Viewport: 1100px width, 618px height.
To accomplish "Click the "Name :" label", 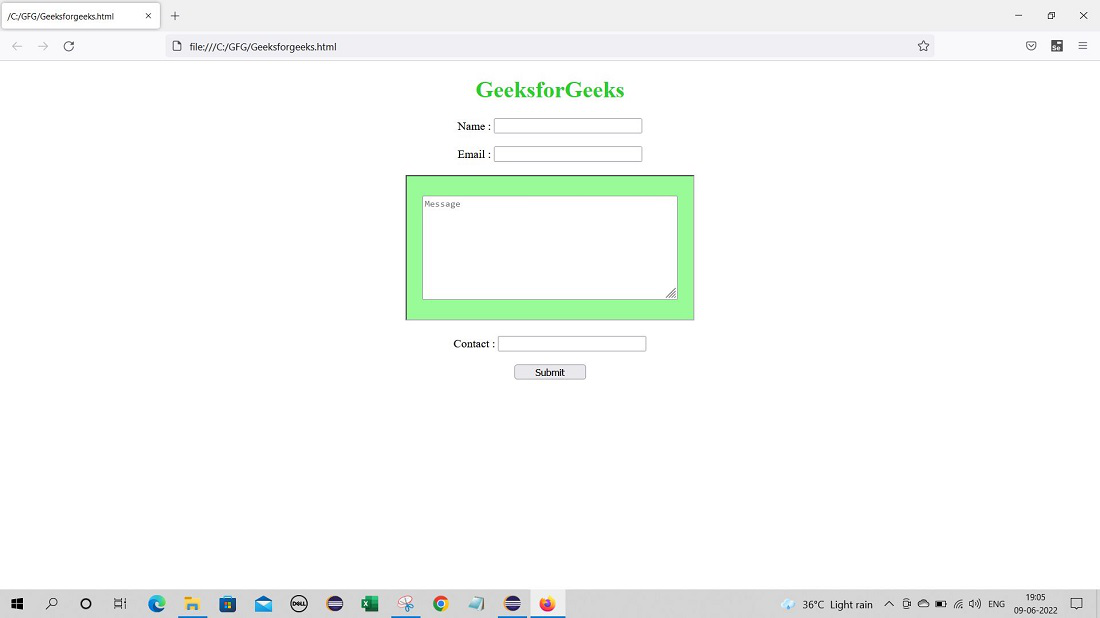I will (x=474, y=126).
